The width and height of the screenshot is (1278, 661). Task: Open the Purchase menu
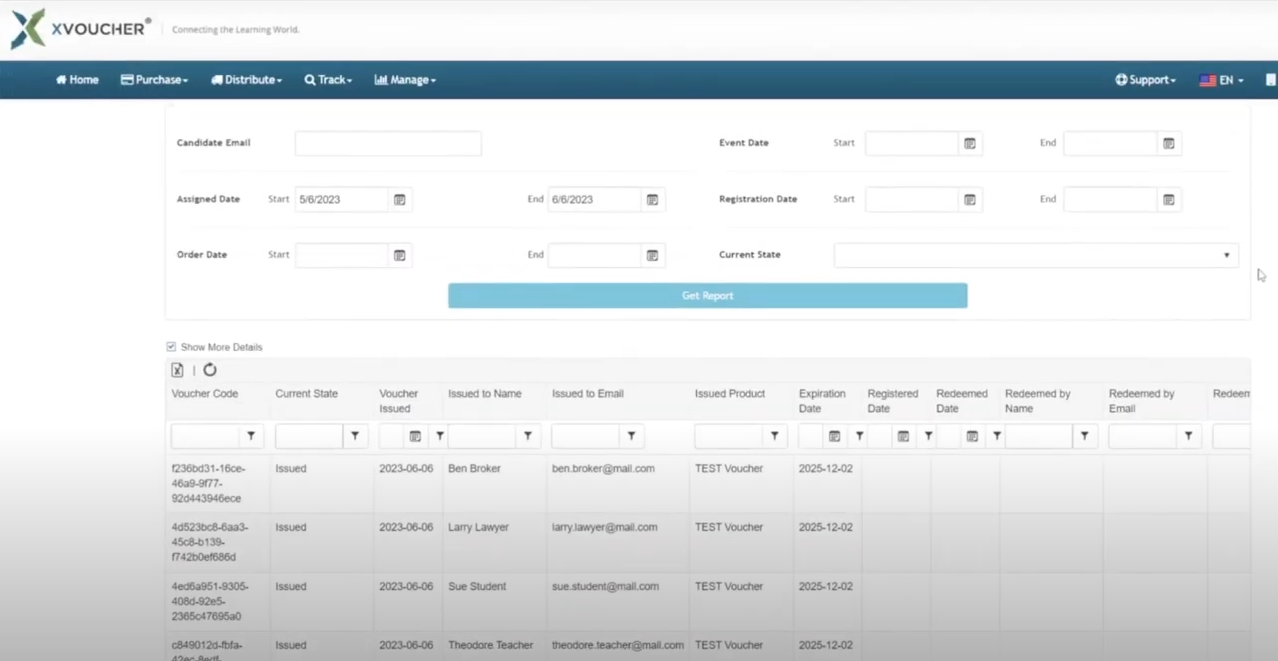[154, 80]
